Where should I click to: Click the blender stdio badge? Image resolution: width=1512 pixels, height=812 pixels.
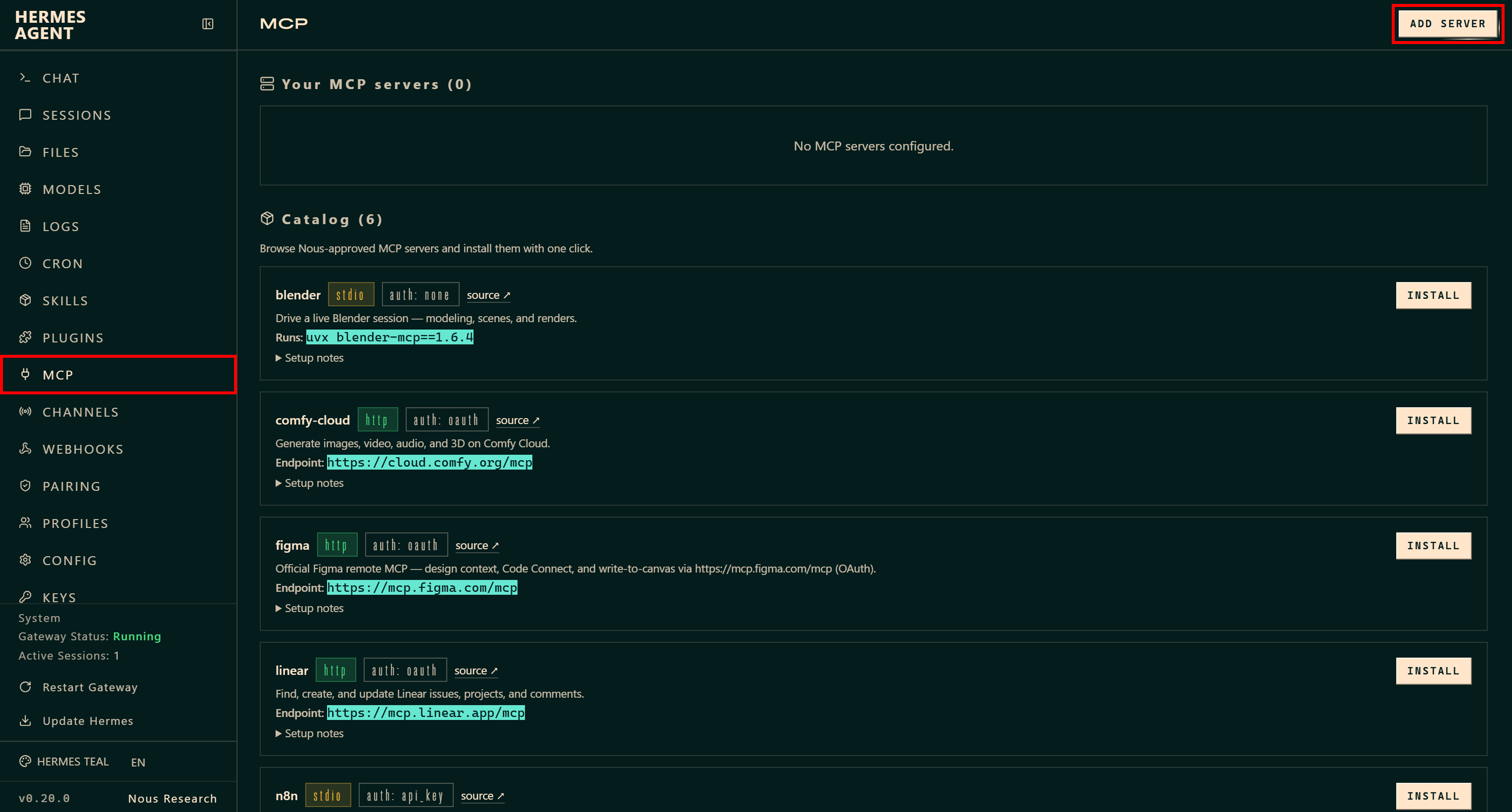point(350,295)
